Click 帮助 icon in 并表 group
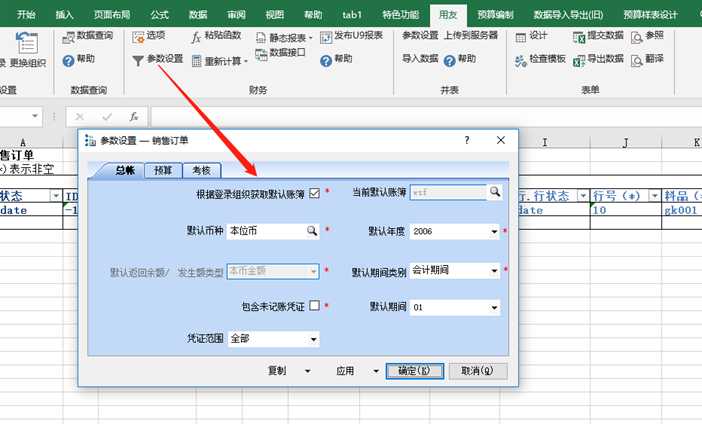The image size is (702, 424). (x=449, y=61)
